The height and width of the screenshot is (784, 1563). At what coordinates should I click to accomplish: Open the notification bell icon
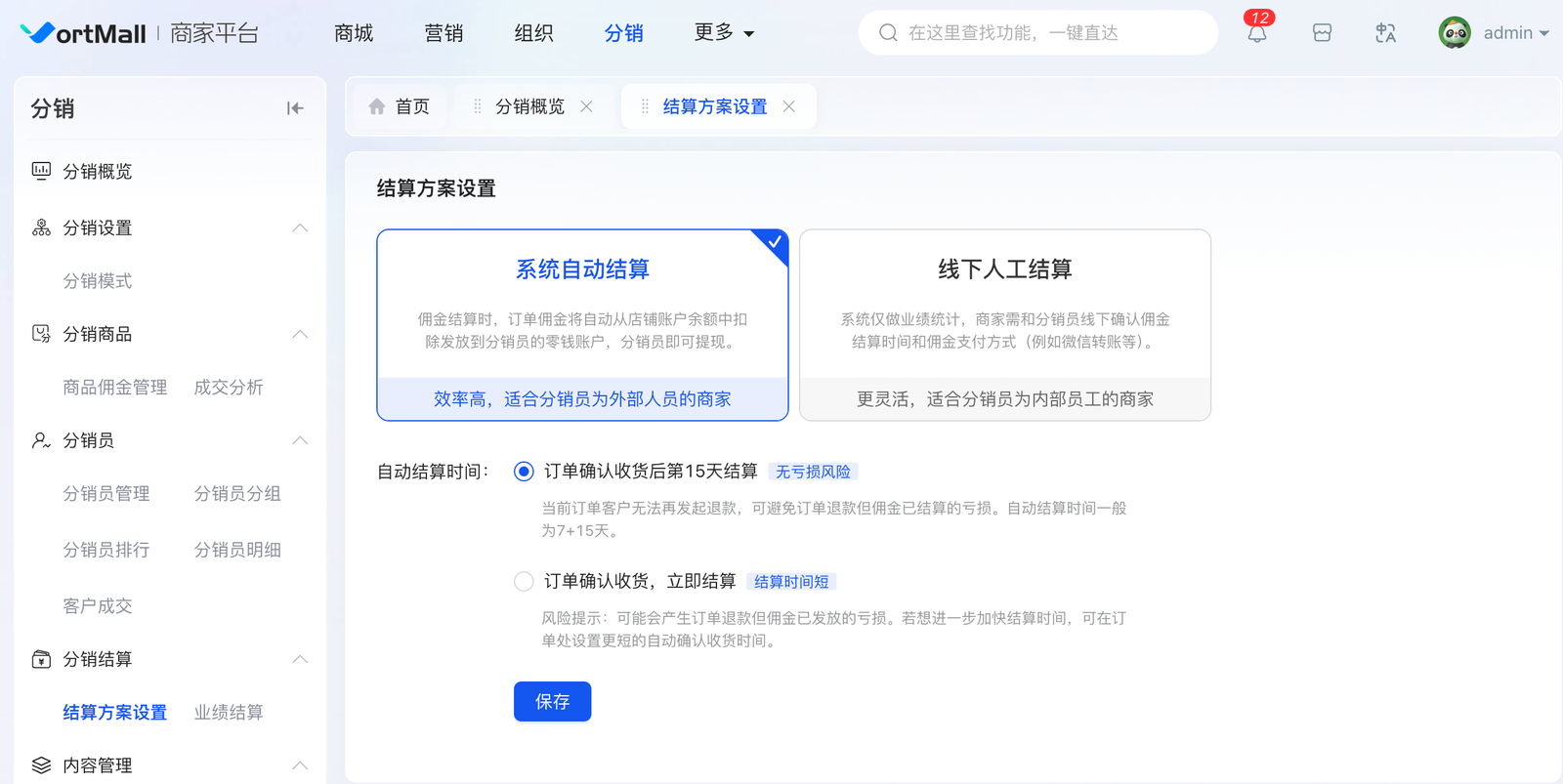tap(1257, 33)
